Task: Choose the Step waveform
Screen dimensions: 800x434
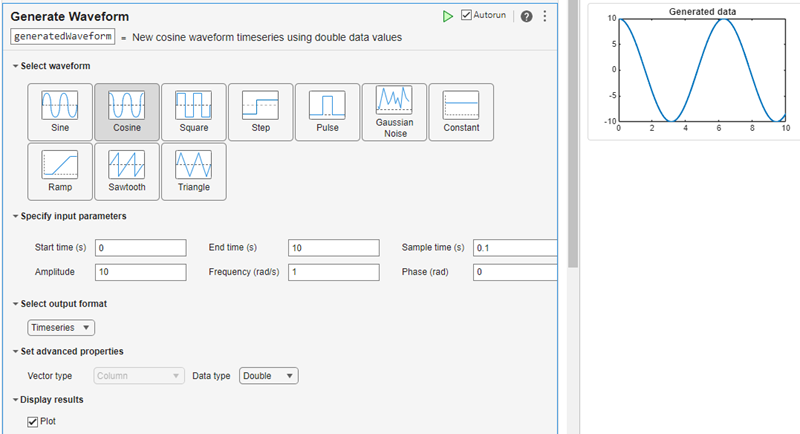Action: [260, 111]
